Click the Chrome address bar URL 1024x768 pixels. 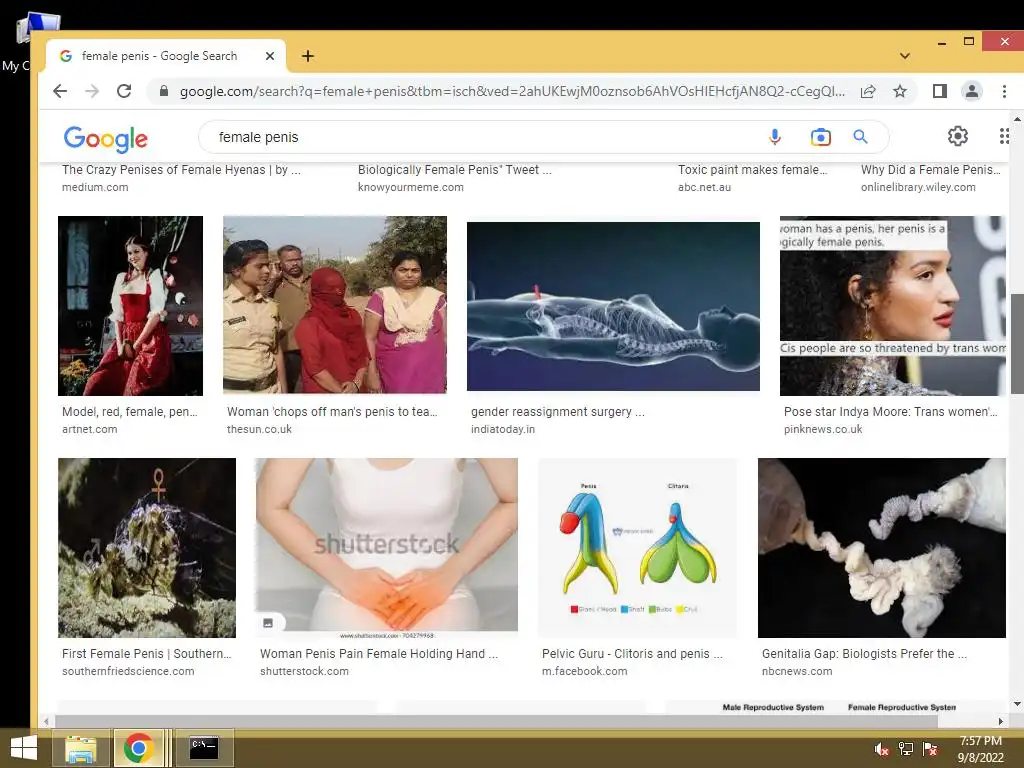pos(512,91)
